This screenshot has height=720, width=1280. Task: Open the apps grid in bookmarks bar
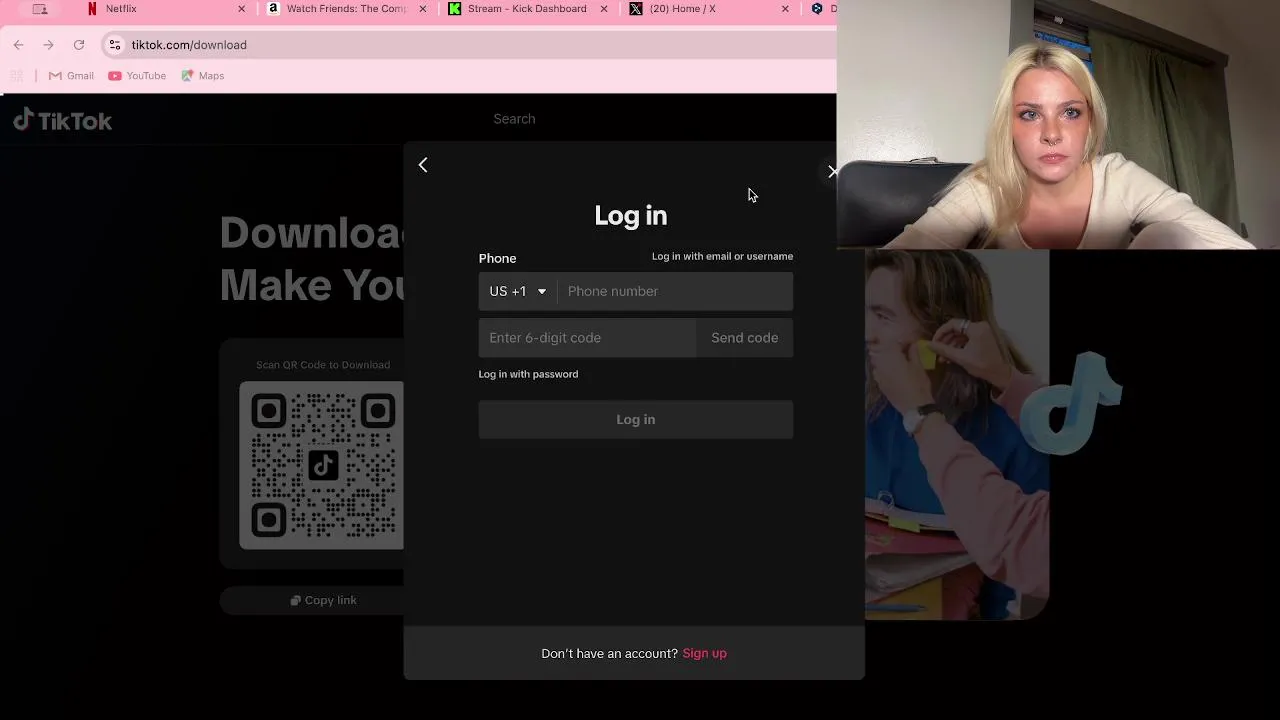coord(17,76)
